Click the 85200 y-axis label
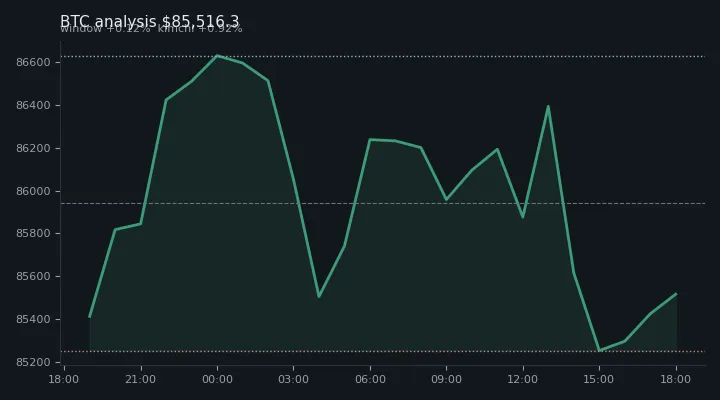The height and width of the screenshot is (400, 720). [33, 362]
